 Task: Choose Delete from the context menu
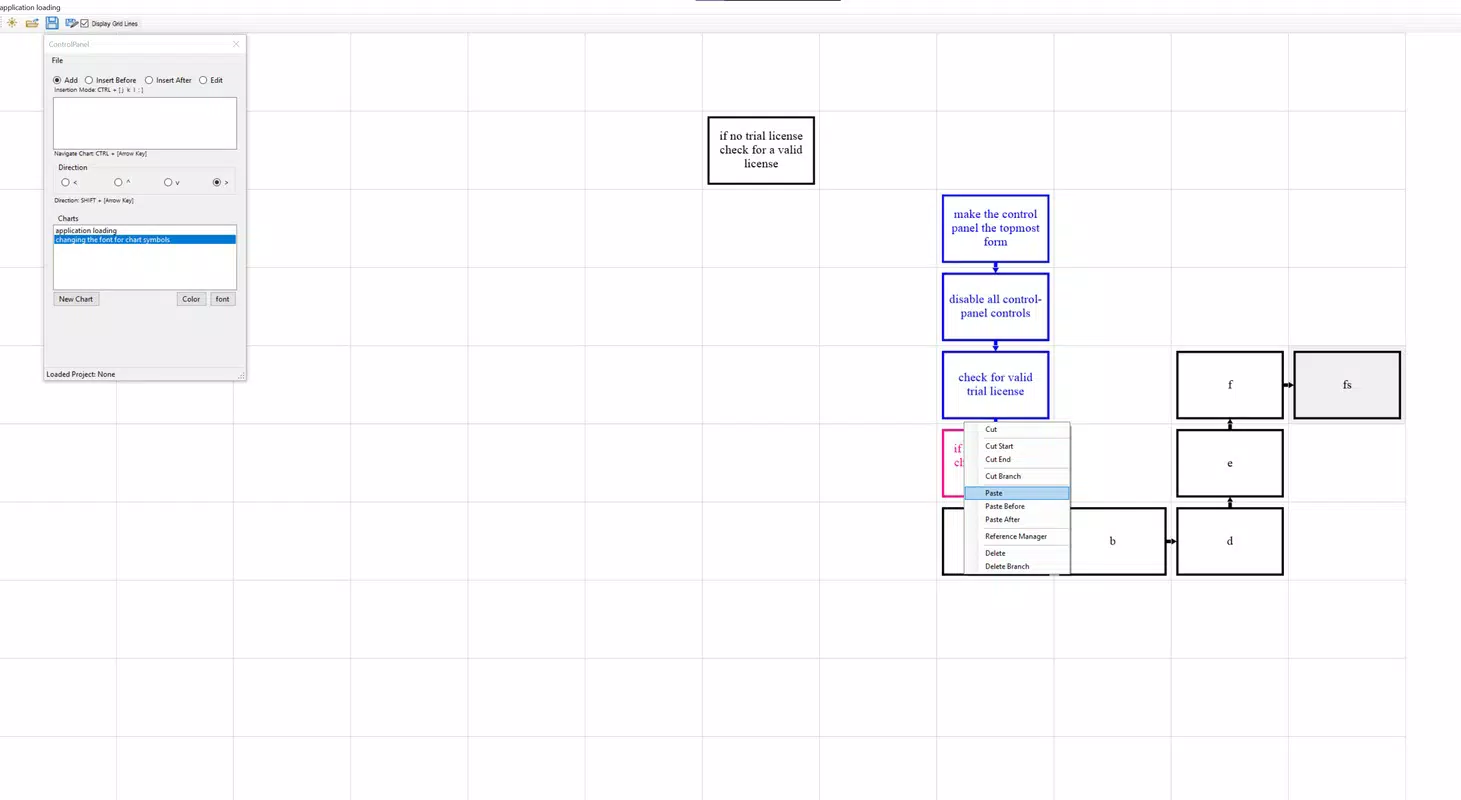(1017, 554)
